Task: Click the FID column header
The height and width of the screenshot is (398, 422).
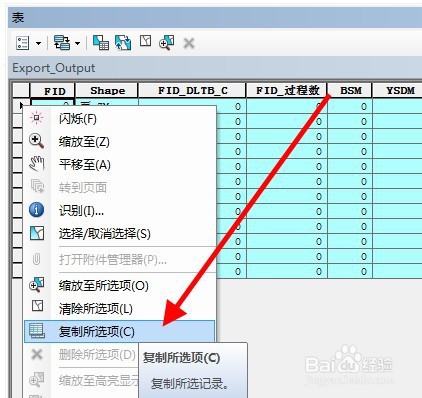Action: (x=53, y=91)
